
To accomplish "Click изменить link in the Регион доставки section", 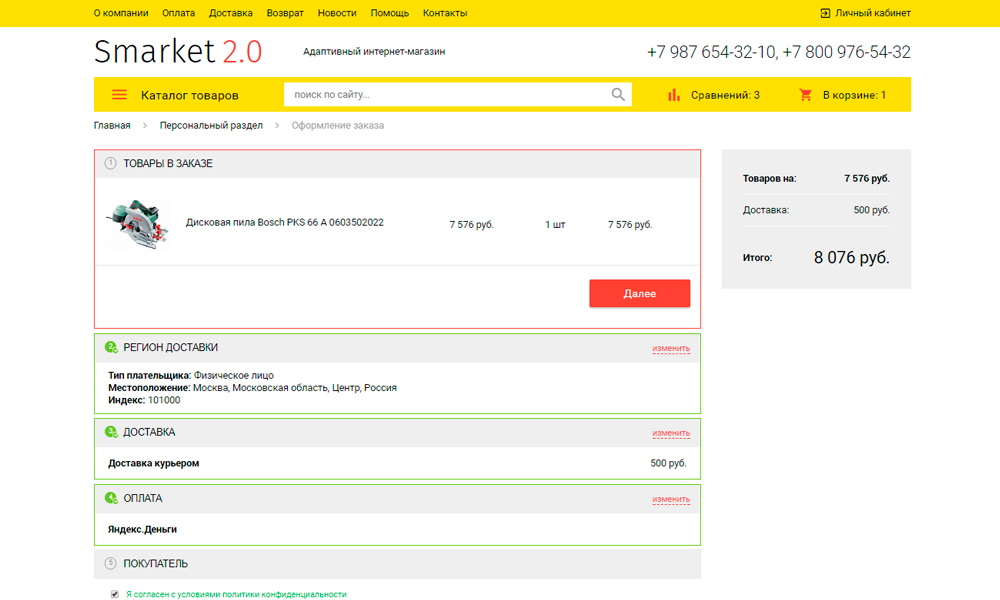I will 671,348.
